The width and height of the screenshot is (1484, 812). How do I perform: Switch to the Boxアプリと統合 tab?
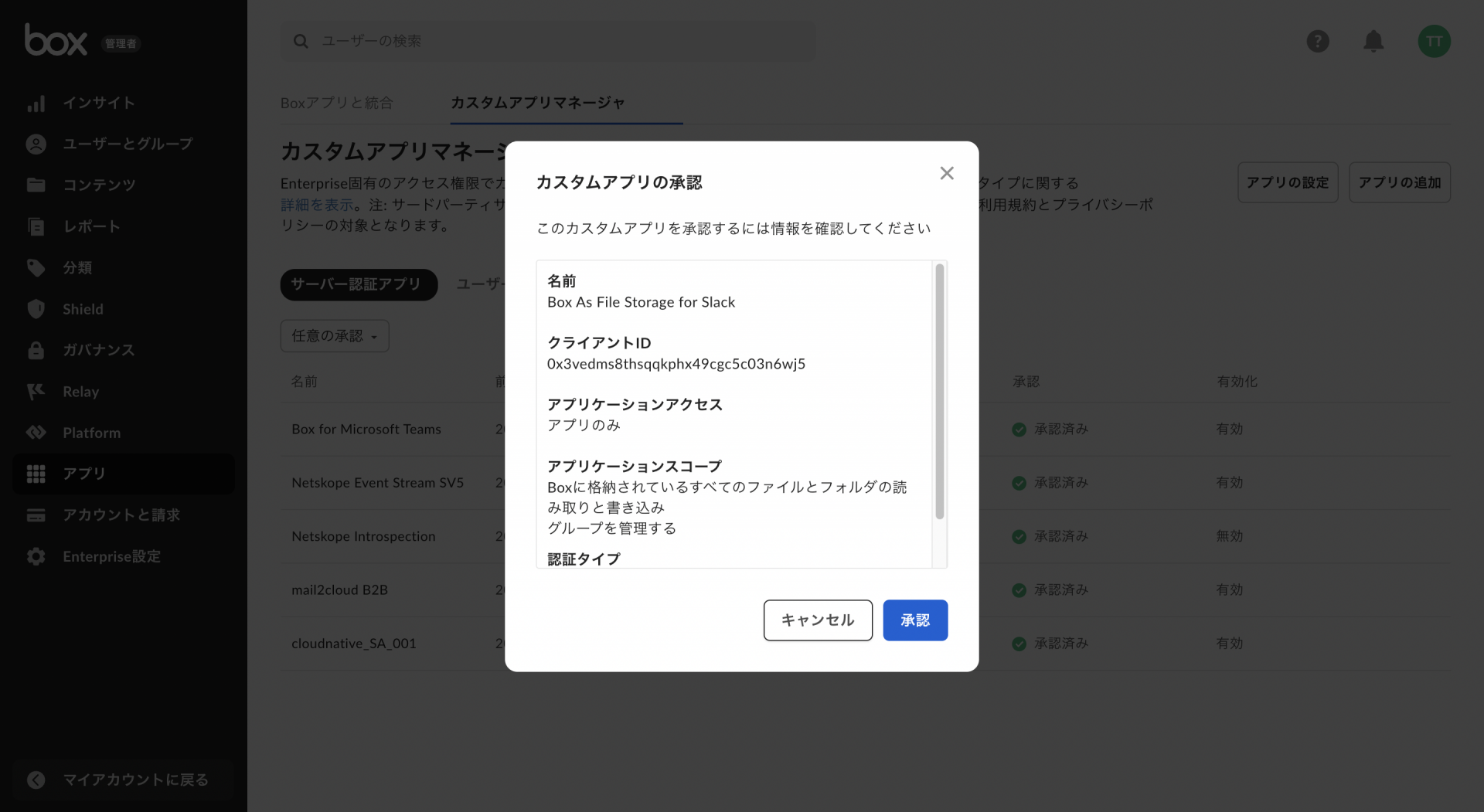point(336,103)
